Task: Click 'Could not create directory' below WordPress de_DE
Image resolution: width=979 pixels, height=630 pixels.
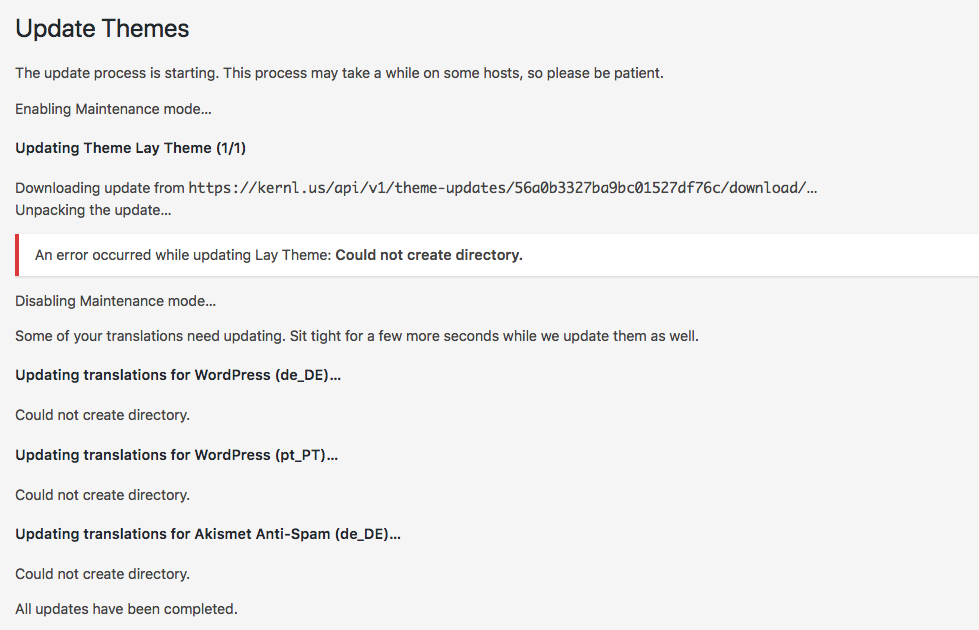Action: pyautogui.click(x=102, y=415)
